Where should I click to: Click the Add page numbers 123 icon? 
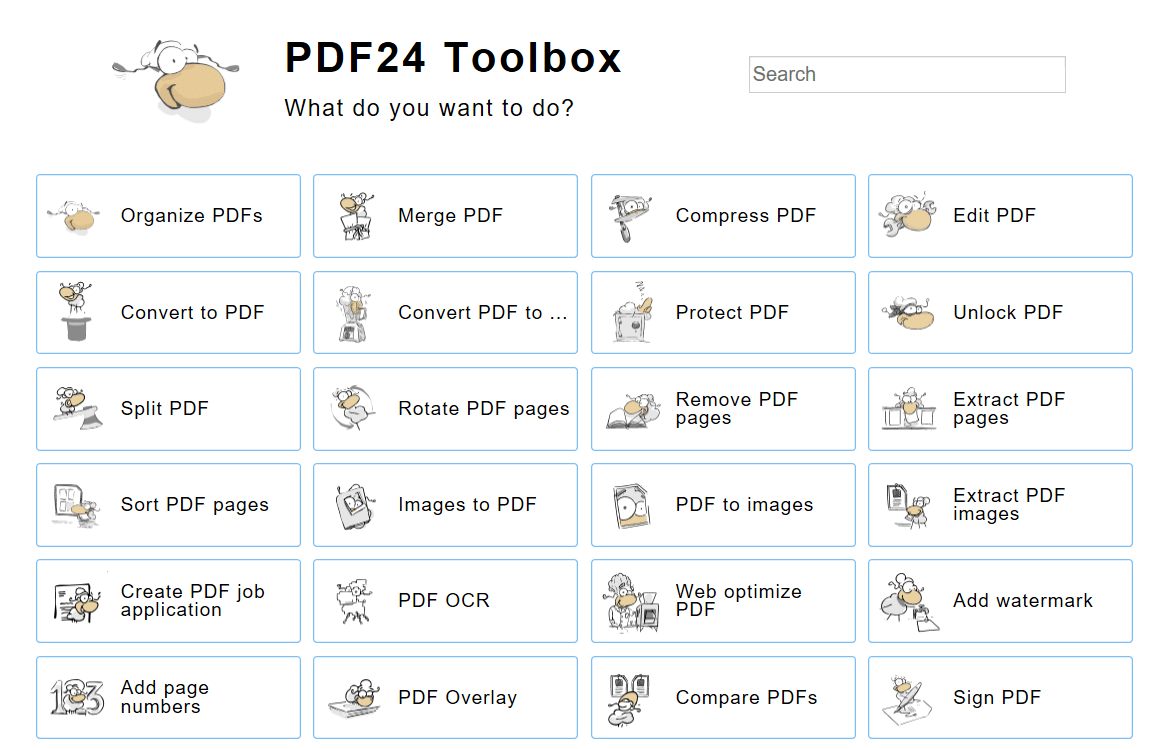click(77, 697)
